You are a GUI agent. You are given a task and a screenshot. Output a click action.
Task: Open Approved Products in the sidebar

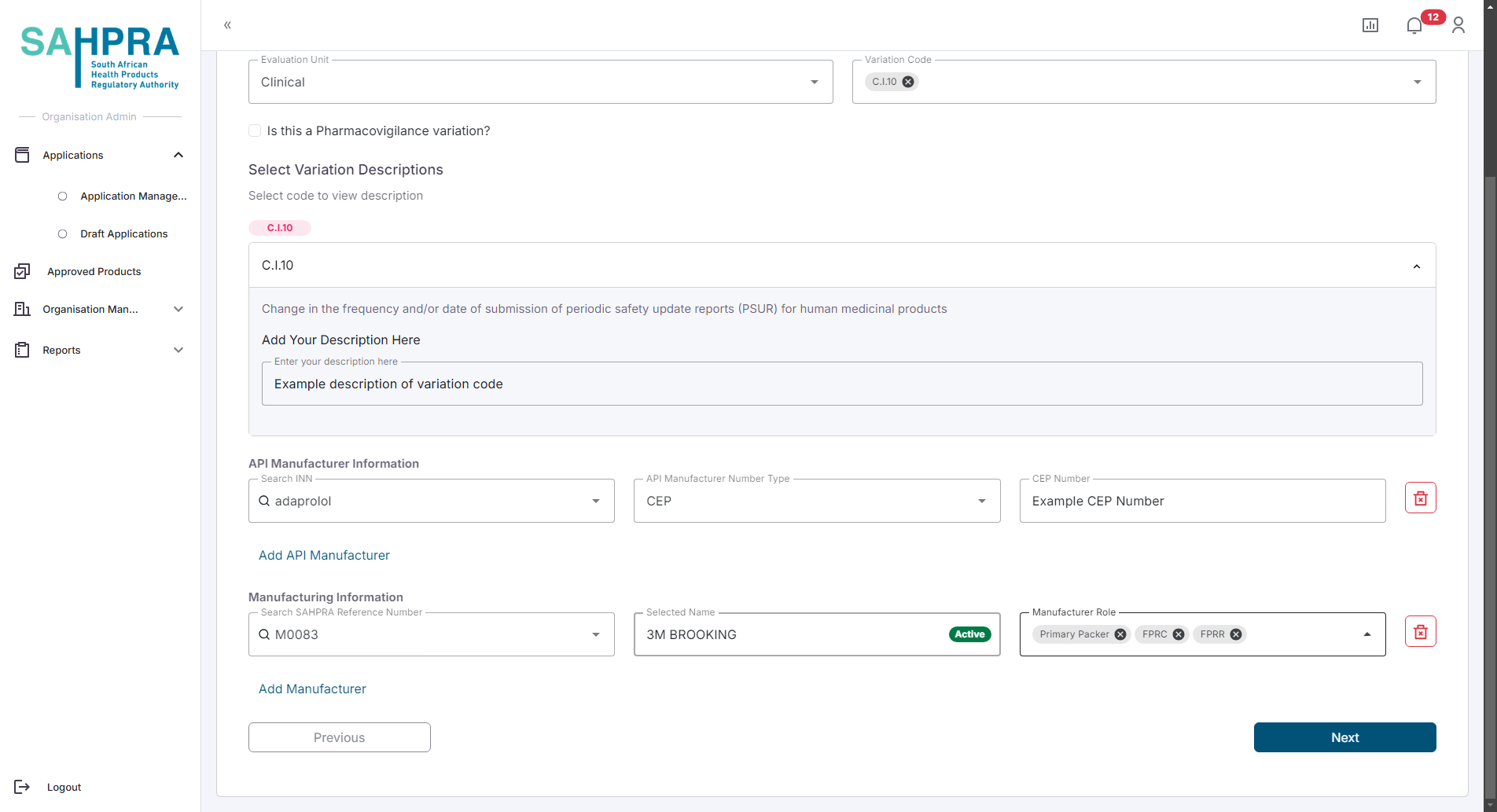pyautogui.click(x=94, y=272)
